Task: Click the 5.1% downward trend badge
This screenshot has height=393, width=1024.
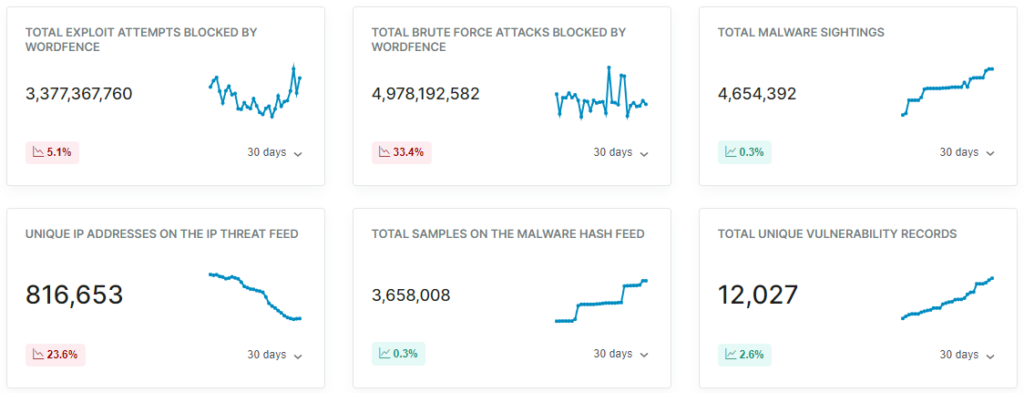Action: [x=52, y=153]
